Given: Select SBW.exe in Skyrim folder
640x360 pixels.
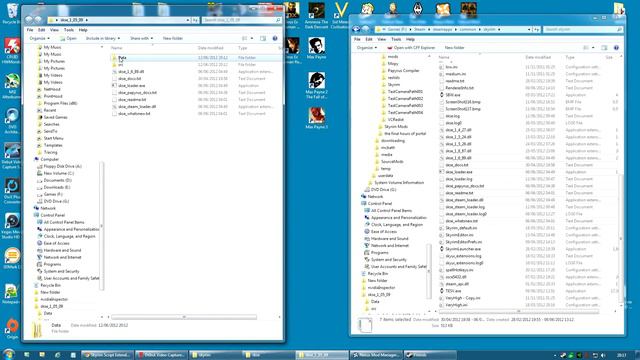Looking at the screenshot, I should click(x=453, y=95).
